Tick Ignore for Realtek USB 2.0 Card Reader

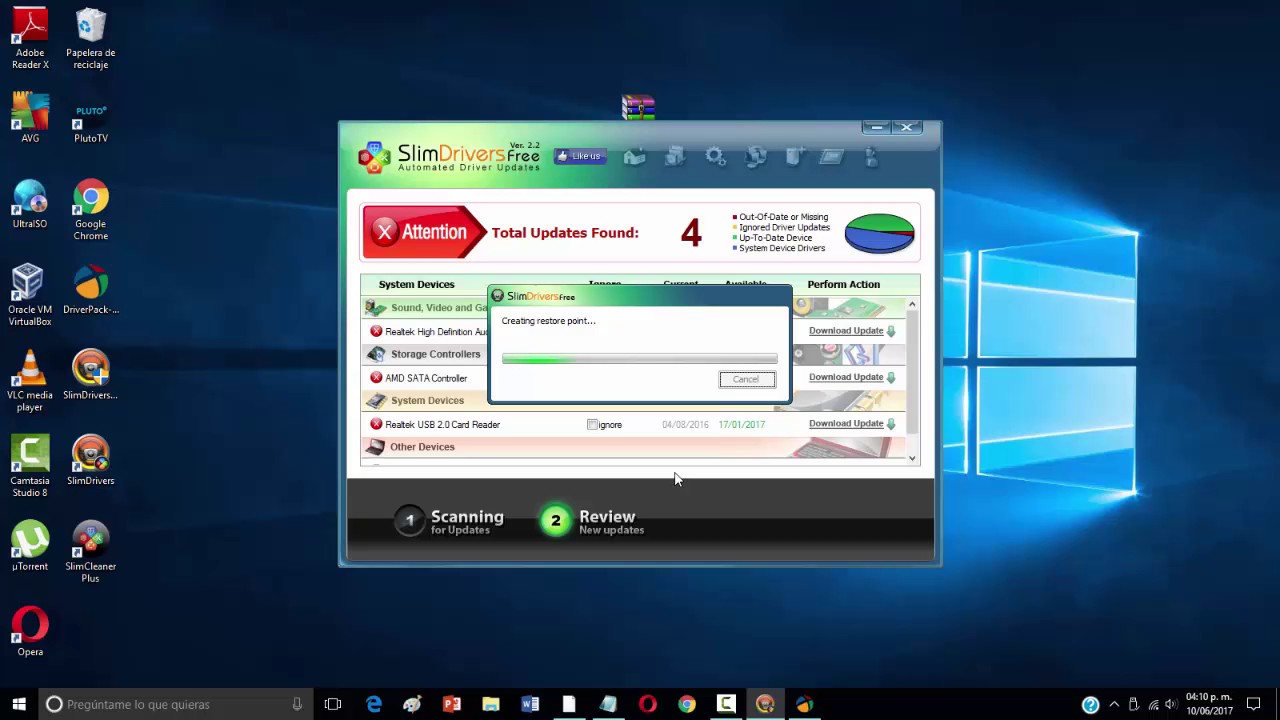pos(593,425)
